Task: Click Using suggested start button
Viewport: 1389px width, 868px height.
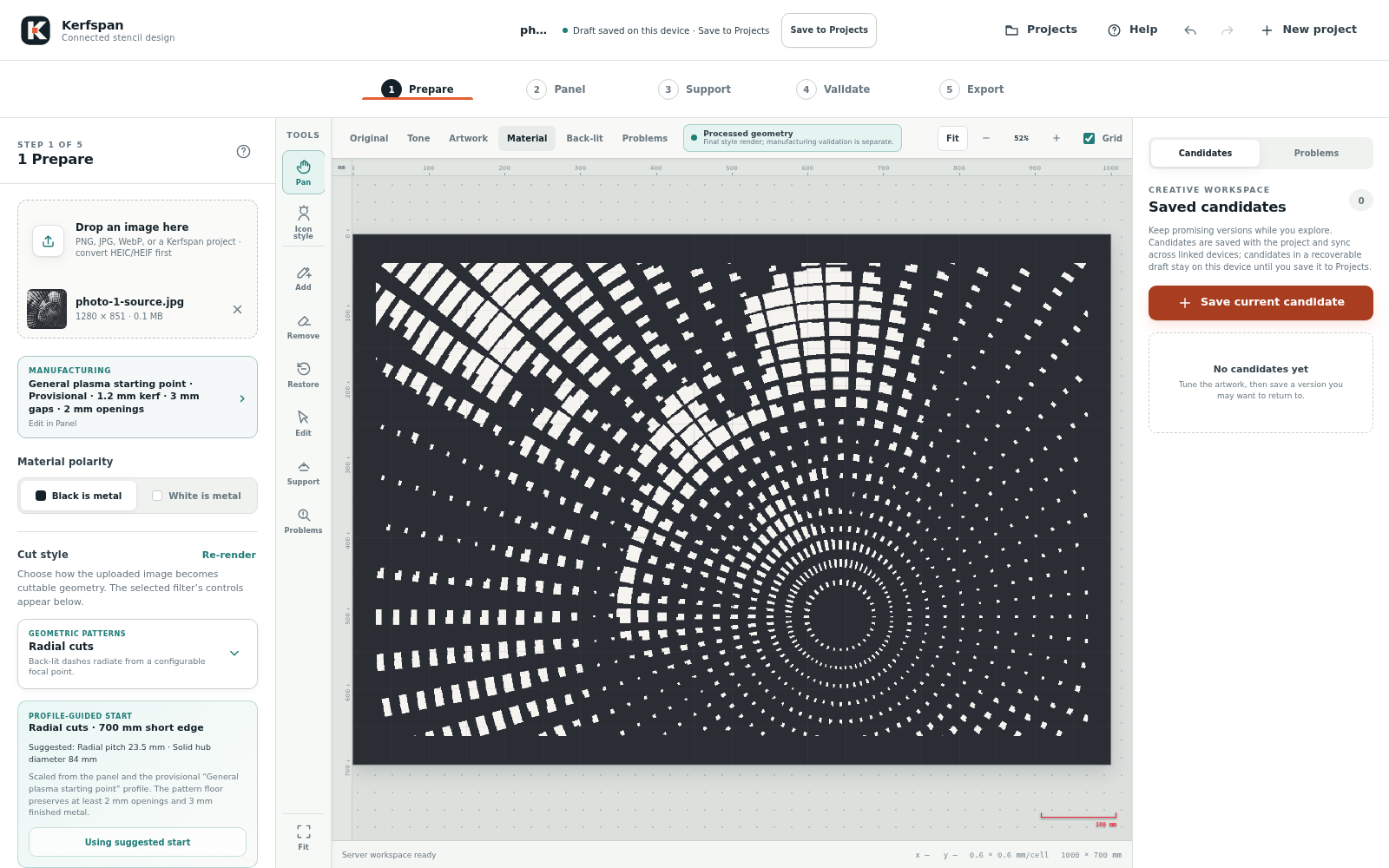Action: pos(137,842)
